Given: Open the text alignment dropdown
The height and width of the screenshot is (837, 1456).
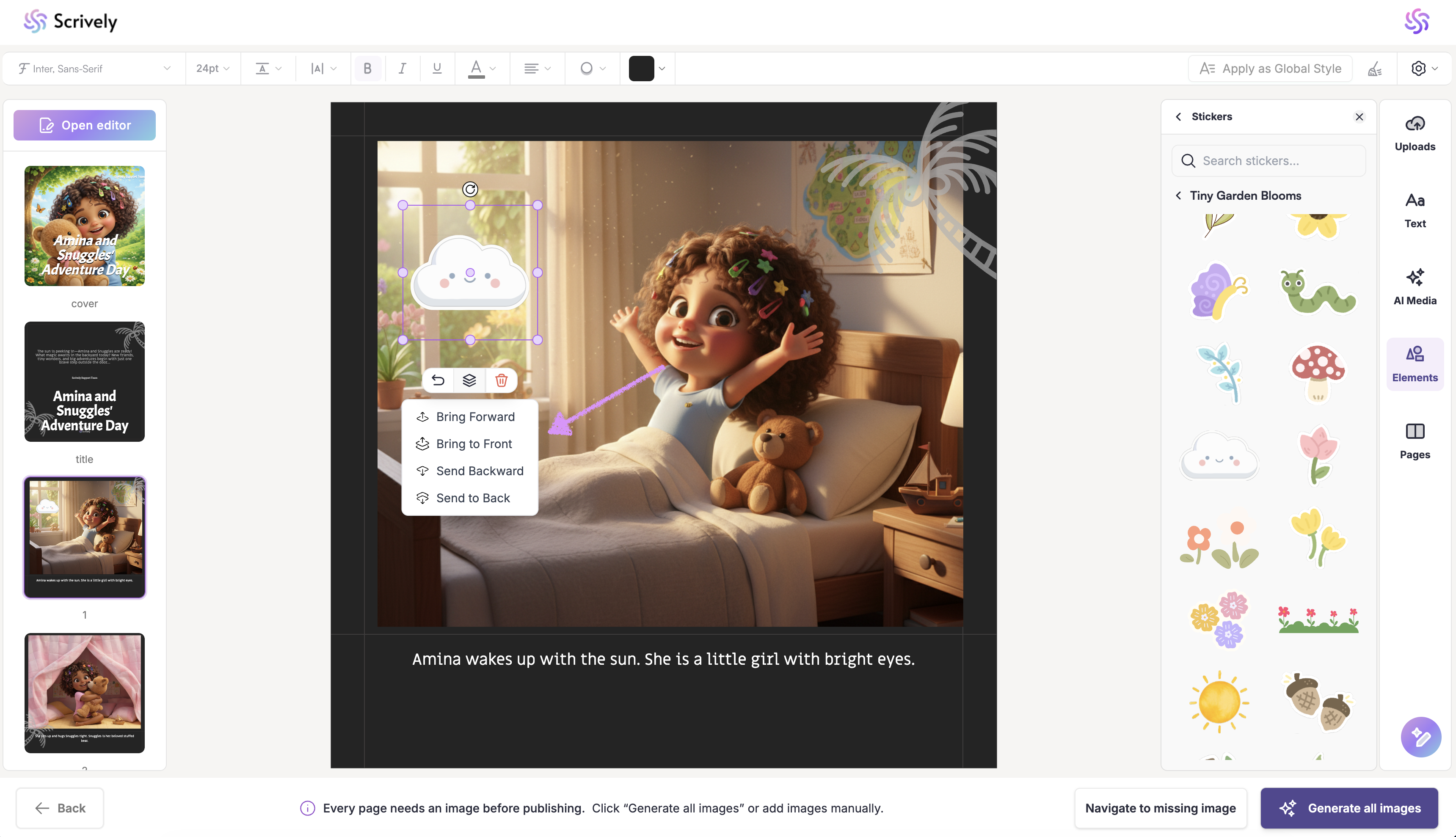Looking at the screenshot, I should 537,69.
